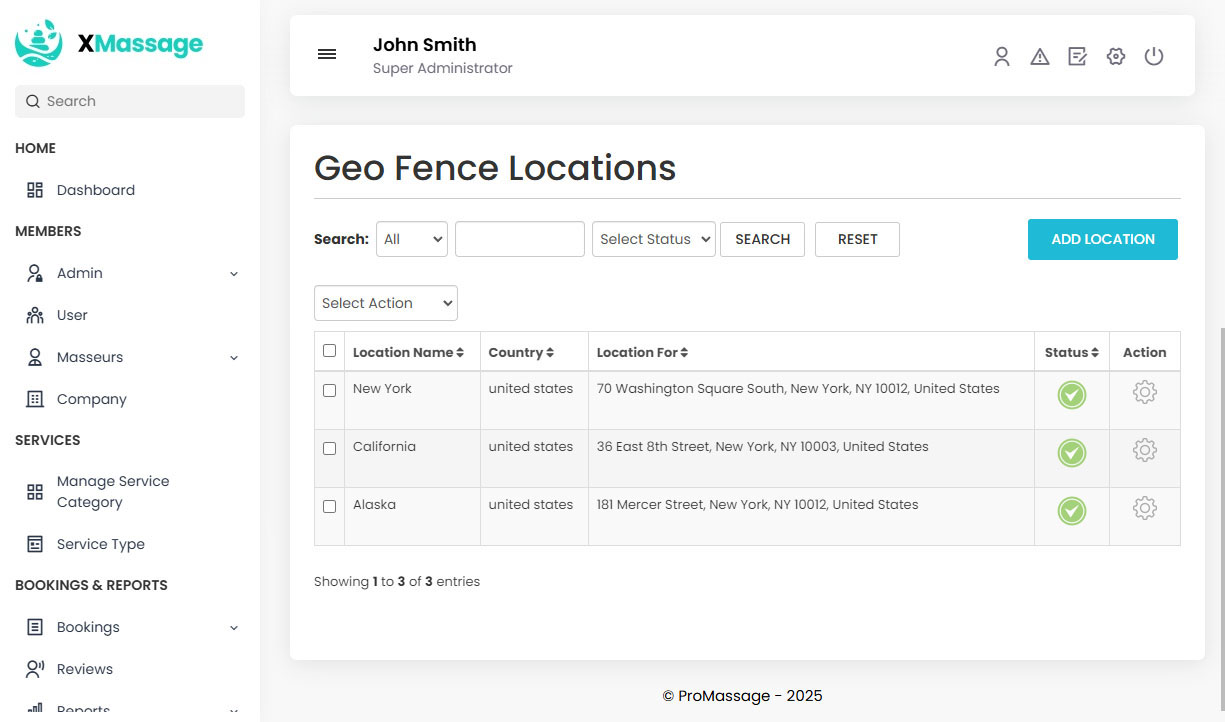The height and width of the screenshot is (722, 1225).
Task: Click the header settings gear icon
Action: click(x=1116, y=57)
